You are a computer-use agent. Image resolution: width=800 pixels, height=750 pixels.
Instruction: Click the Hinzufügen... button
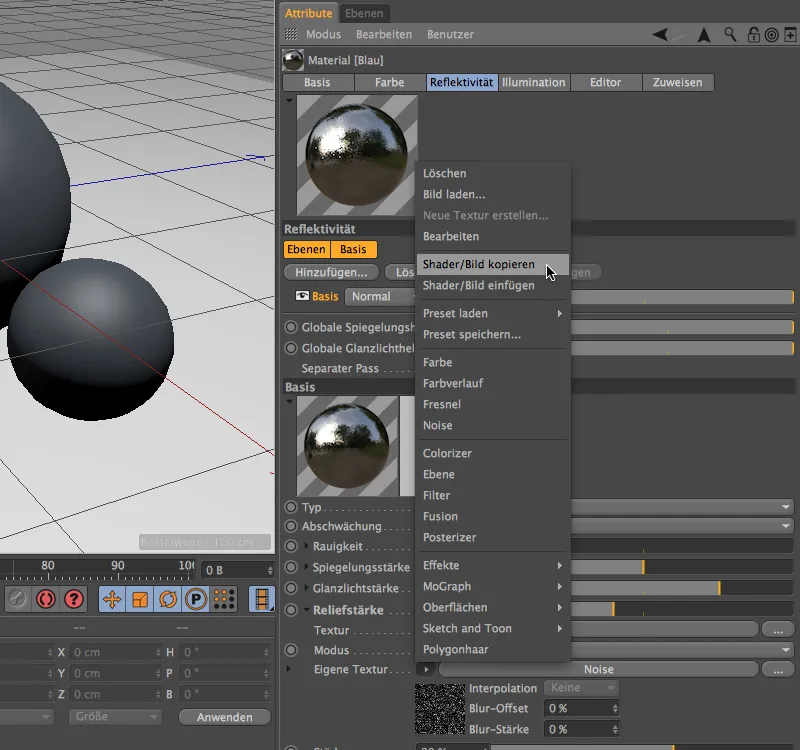[331, 272]
